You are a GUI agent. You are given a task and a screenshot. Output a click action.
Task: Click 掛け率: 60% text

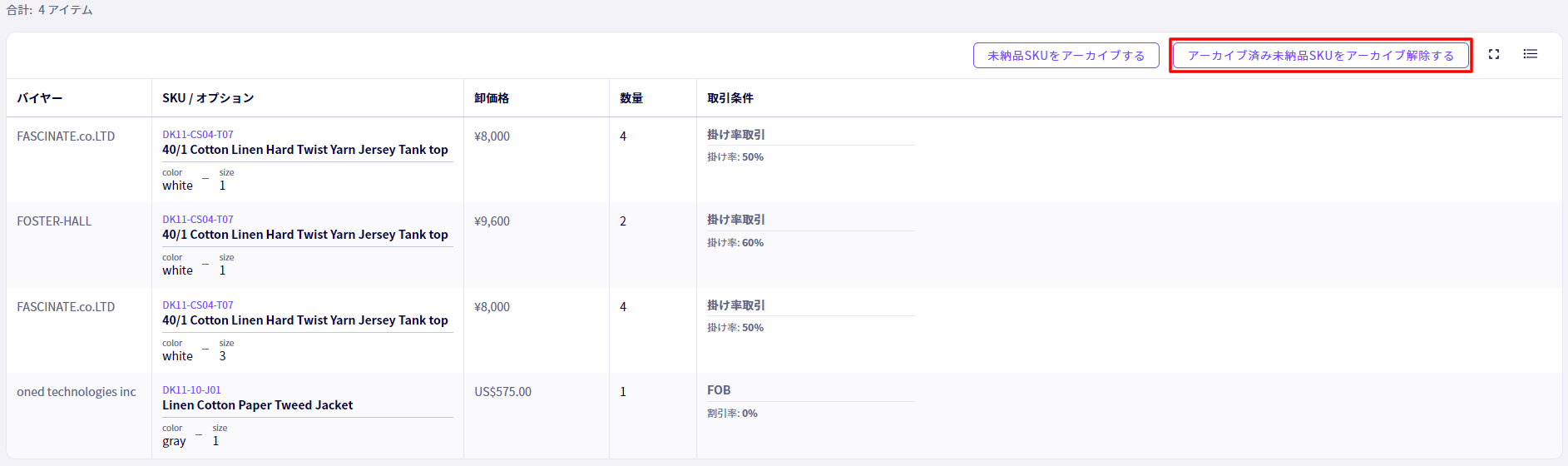click(x=735, y=243)
